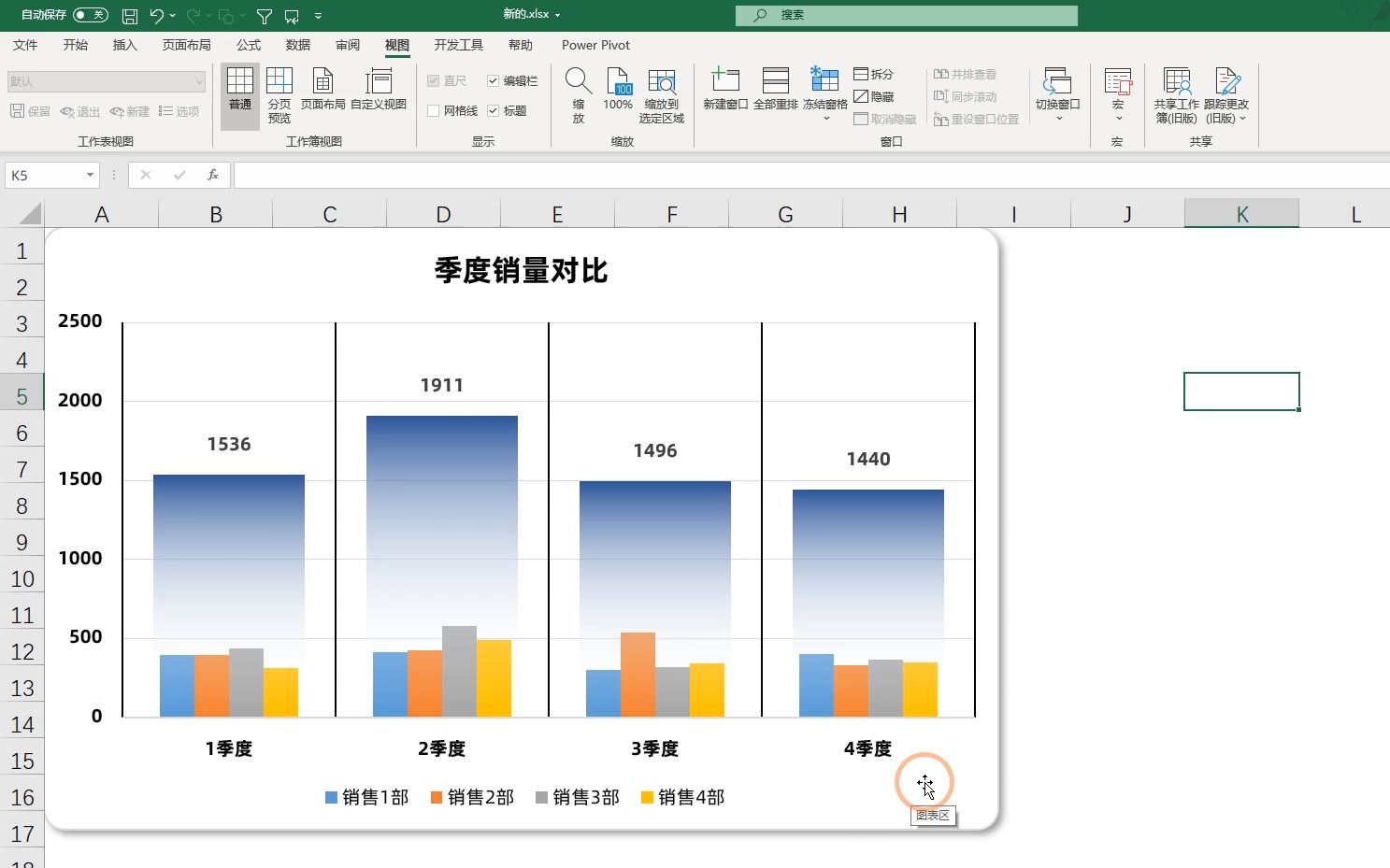This screenshot has width=1390, height=868.
Task: Click in the search box at the top
Action: coord(907,14)
